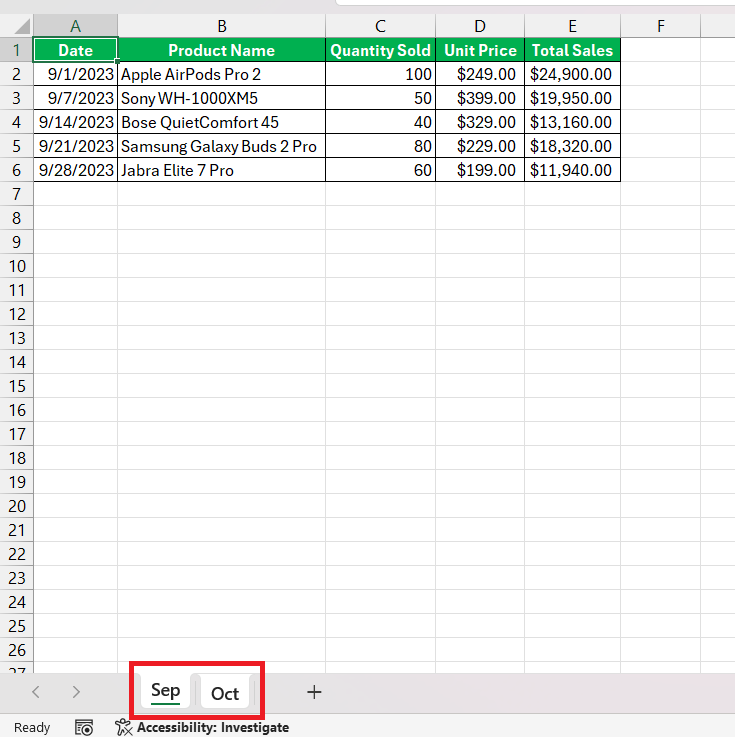Select row 1 header

click(x=16, y=50)
